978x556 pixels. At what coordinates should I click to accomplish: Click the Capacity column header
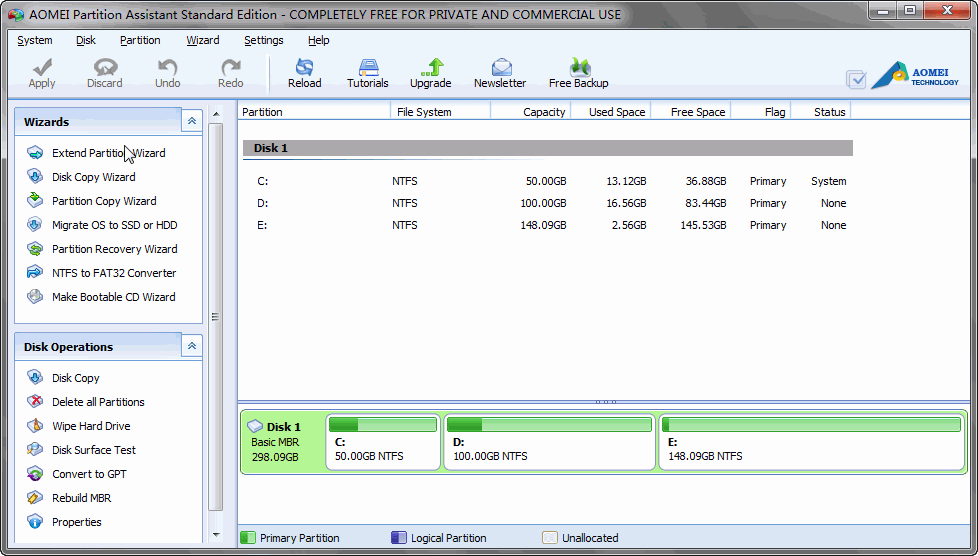tap(530, 112)
